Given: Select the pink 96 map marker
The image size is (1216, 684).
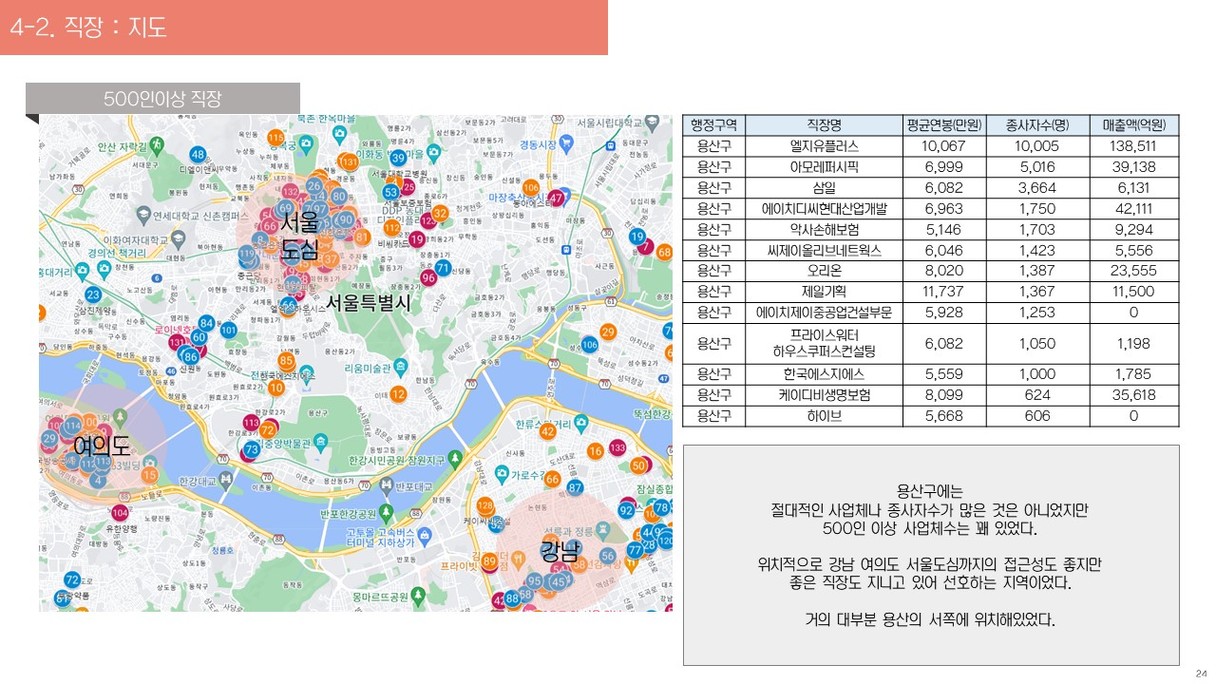Looking at the screenshot, I should 429,278.
